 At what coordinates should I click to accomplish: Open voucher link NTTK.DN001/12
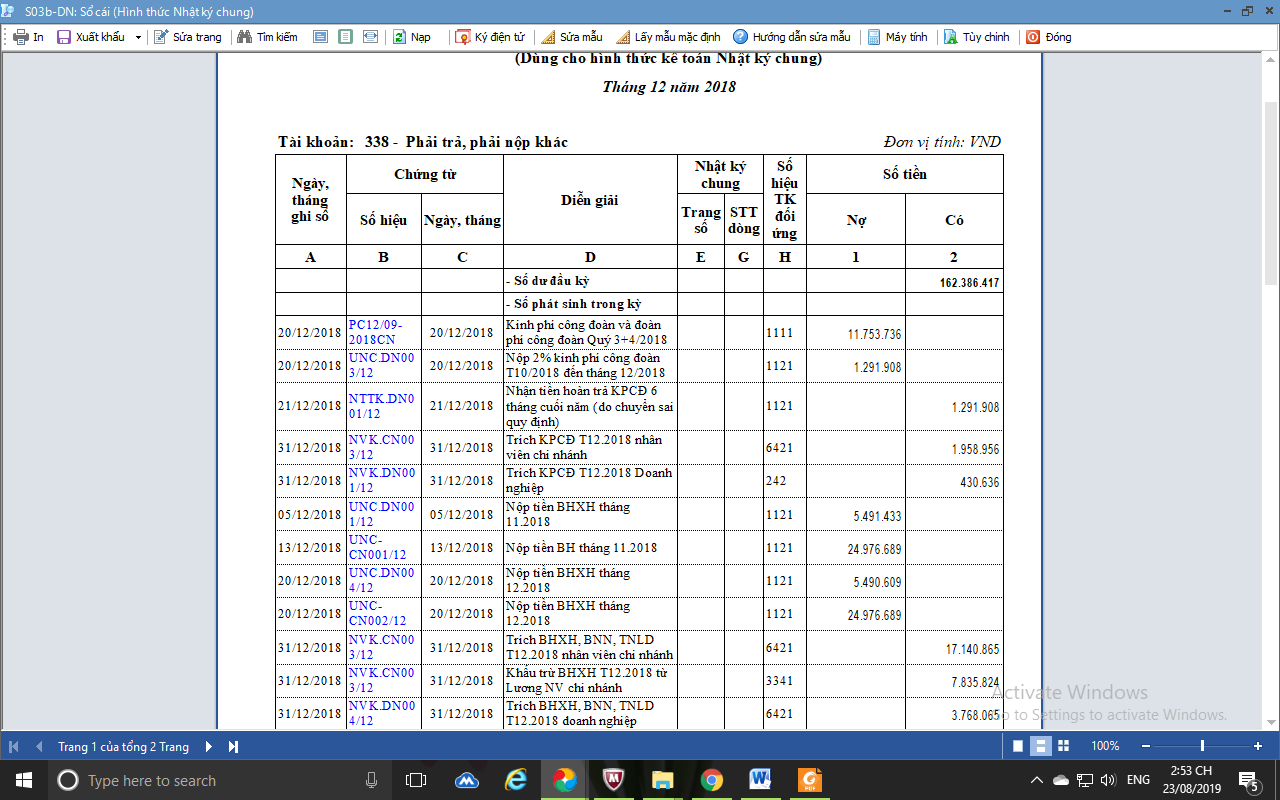pyautogui.click(x=380, y=406)
